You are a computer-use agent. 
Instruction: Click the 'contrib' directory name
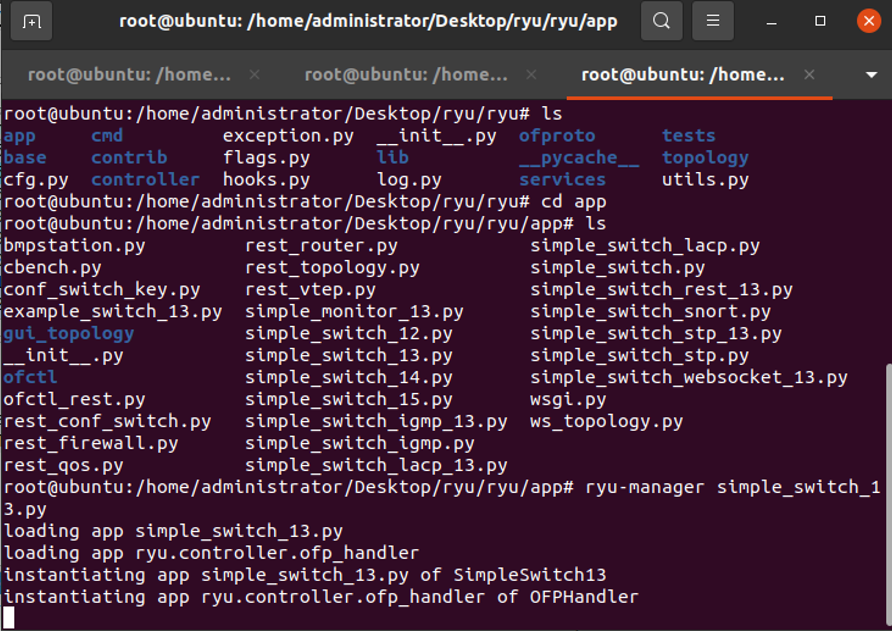click(x=129, y=158)
